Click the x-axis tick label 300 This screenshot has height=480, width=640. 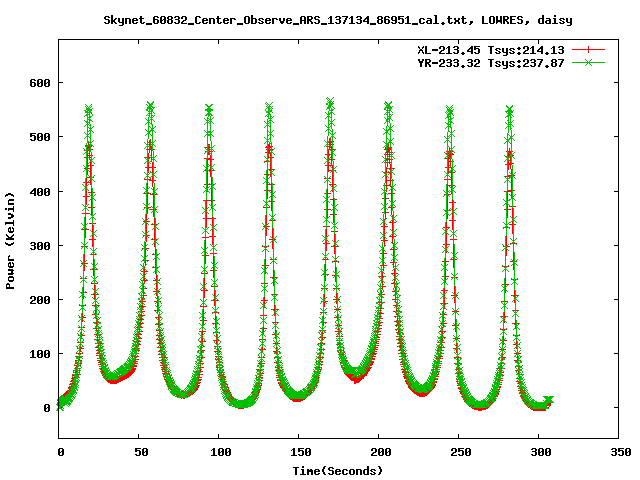pyautogui.click(x=540, y=452)
